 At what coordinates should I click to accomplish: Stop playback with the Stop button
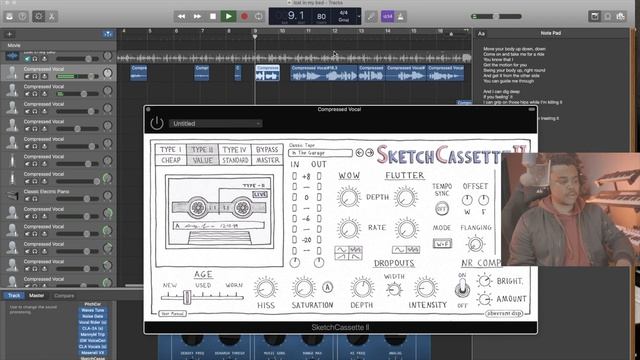[213, 16]
